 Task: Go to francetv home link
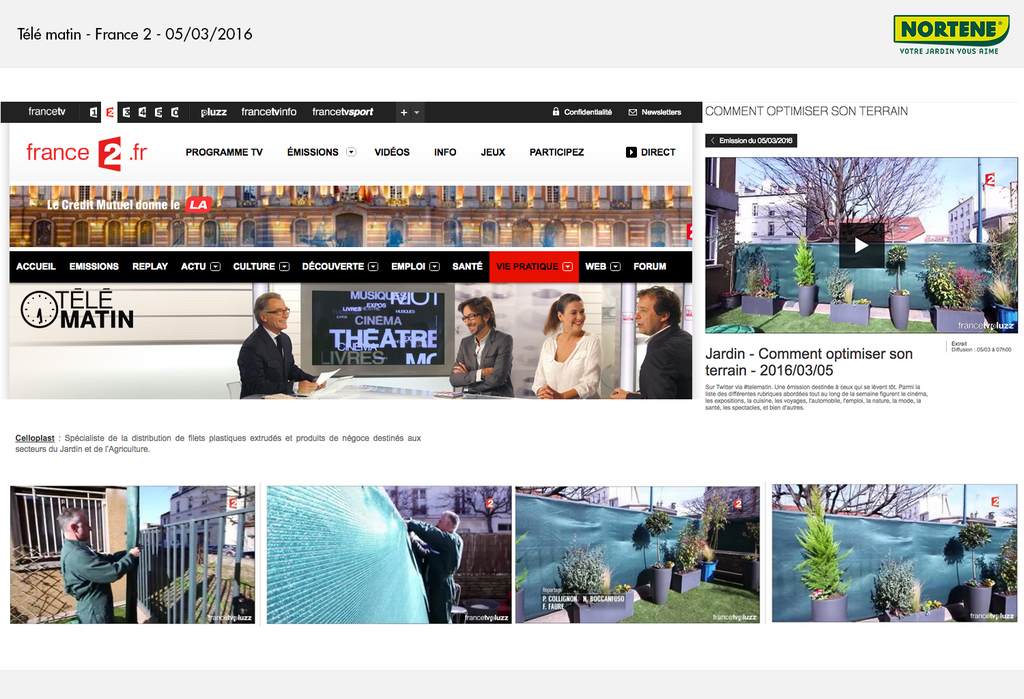(x=47, y=112)
